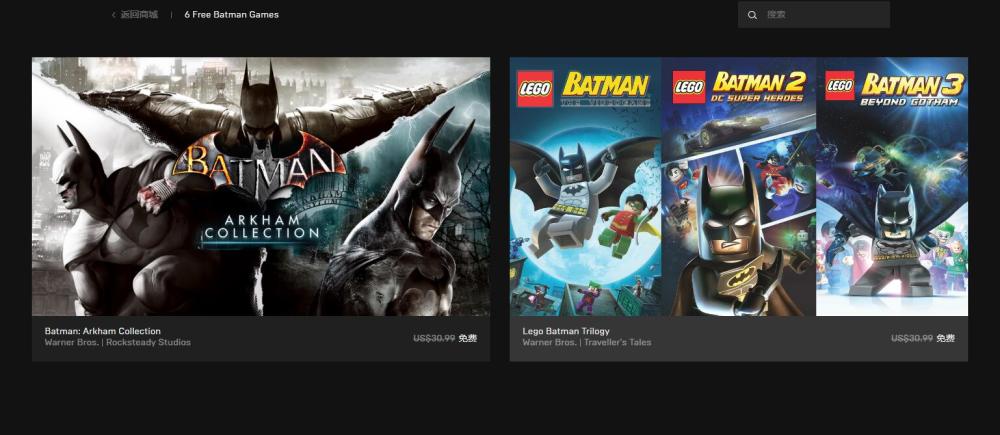Screen dimensions: 1000x435
Task: Click 免费 price on Lego Batman Trilogy card
Action: (x=945, y=338)
